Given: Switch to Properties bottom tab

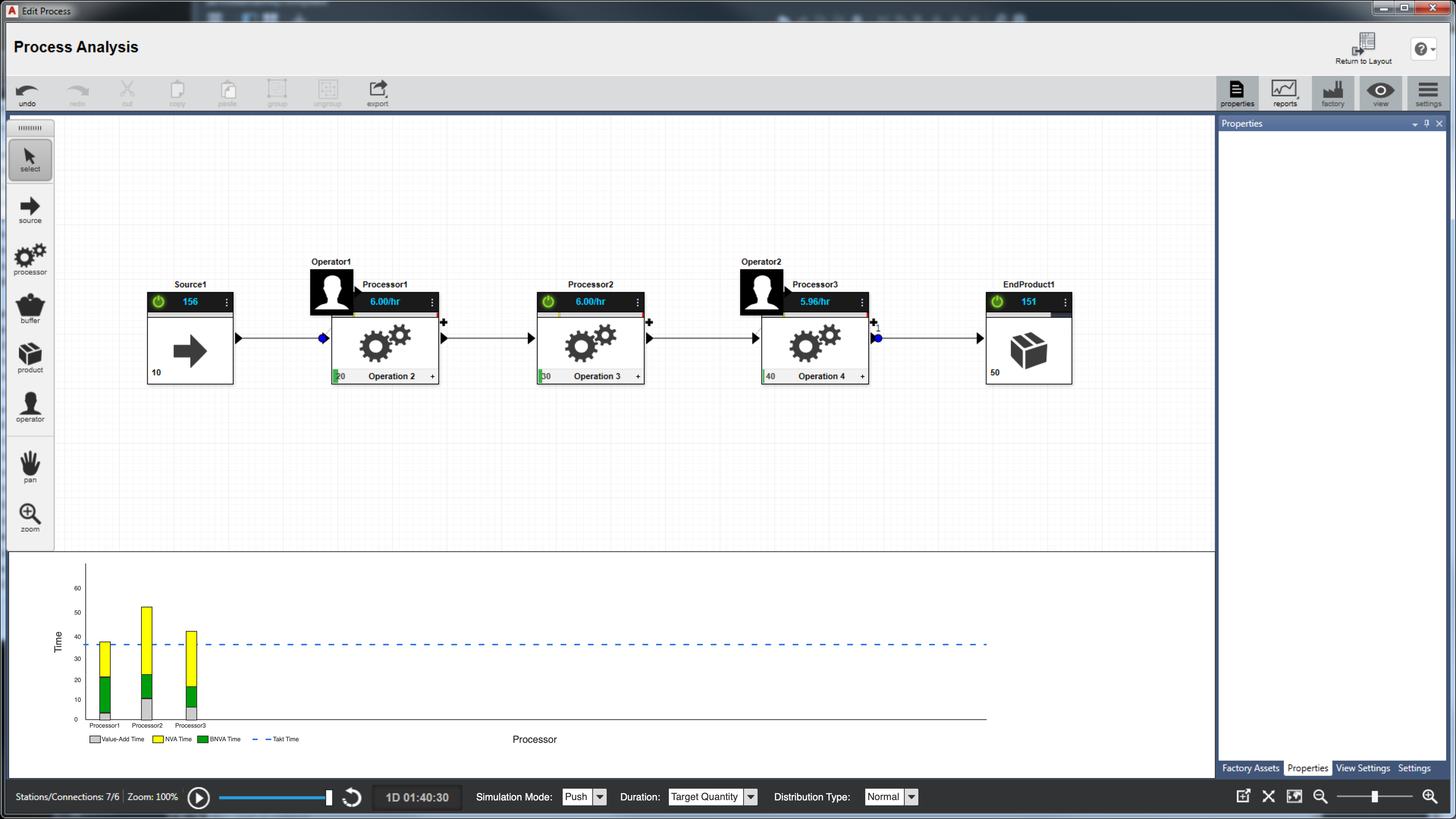Looking at the screenshot, I should coord(1307,768).
